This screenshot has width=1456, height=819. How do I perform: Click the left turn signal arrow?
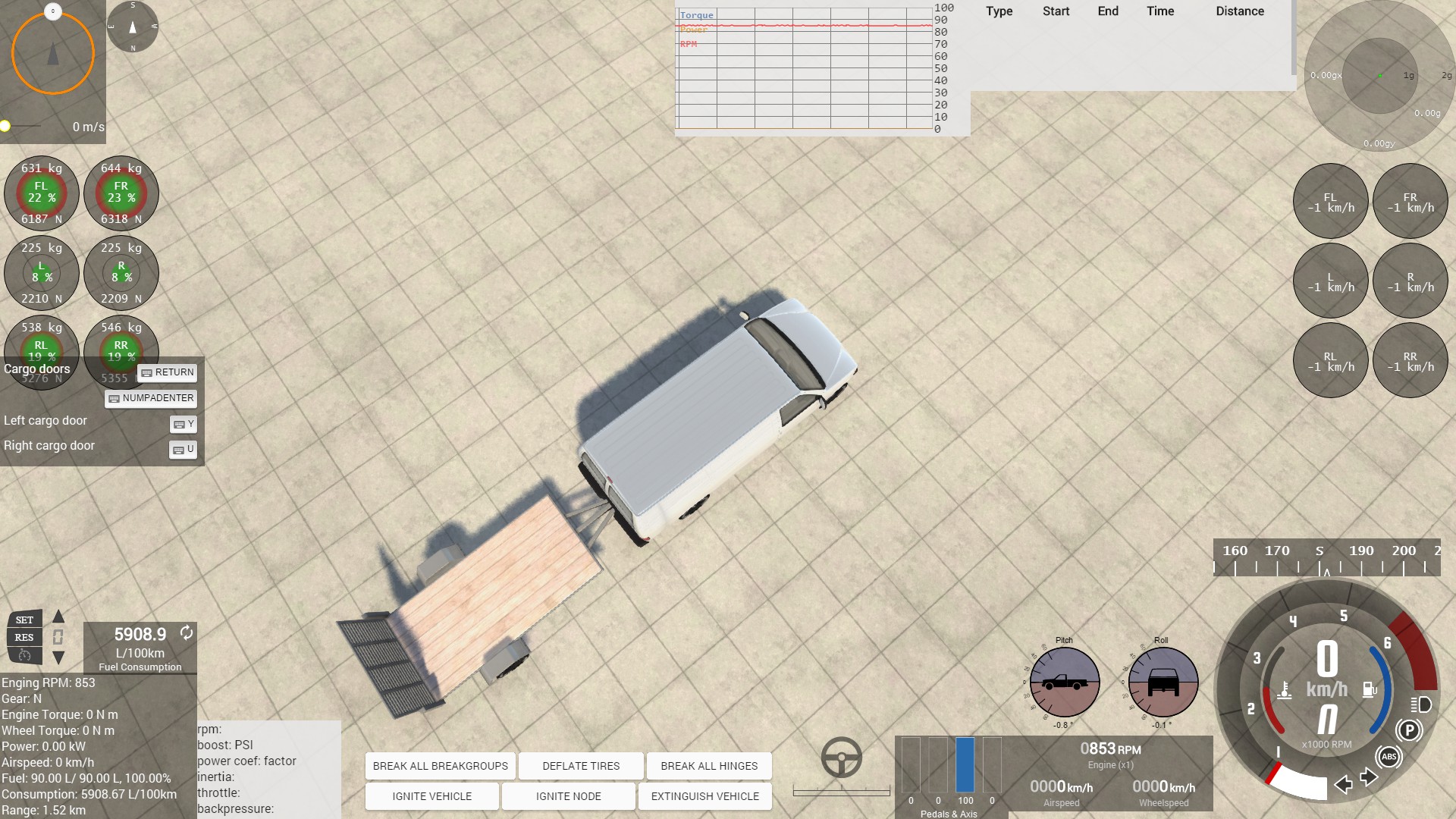(1343, 784)
